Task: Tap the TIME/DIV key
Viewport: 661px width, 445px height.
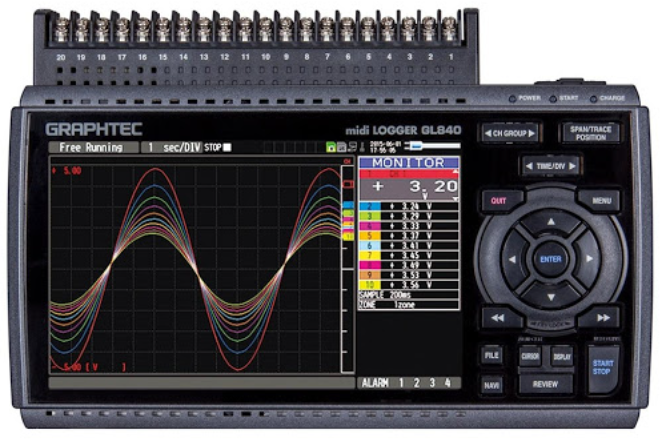Action: pyautogui.click(x=551, y=166)
